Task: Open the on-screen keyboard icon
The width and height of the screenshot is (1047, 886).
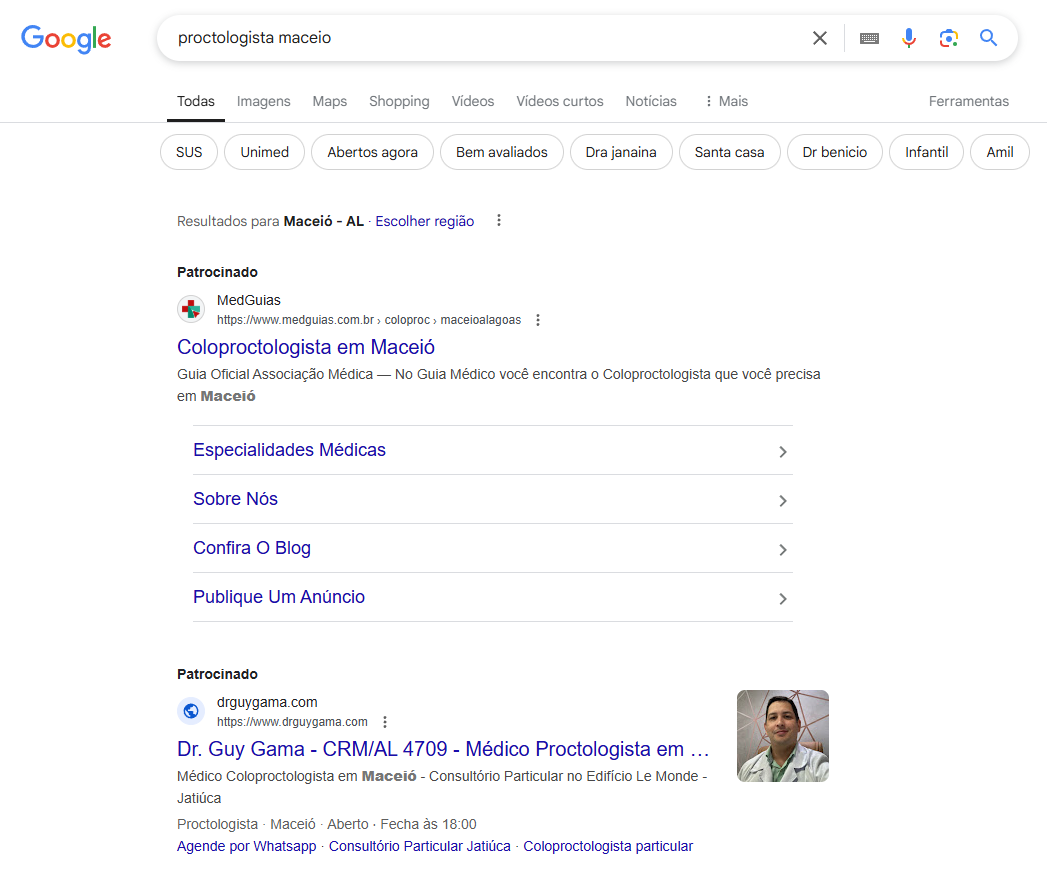Action: 869,38
